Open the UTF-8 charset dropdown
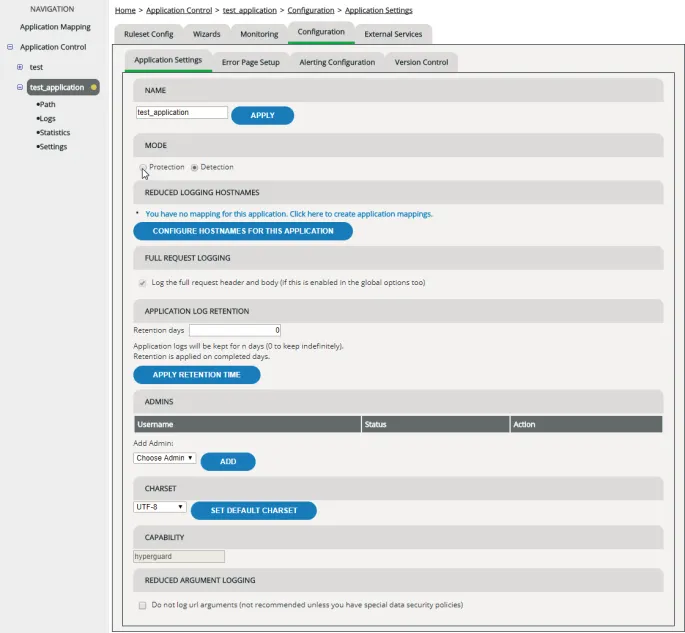685x633 pixels. [x=159, y=507]
